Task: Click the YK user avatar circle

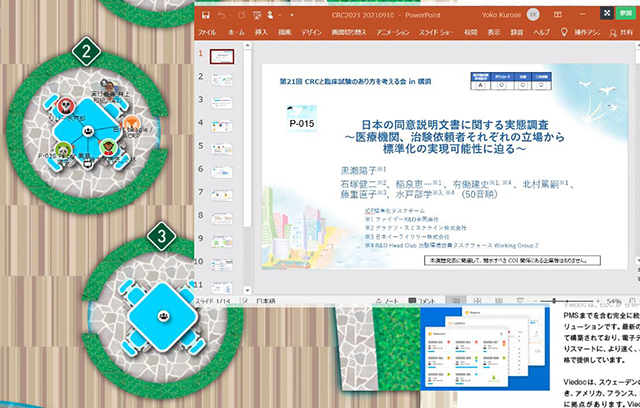Action: pyautogui.click(x=533, y=15)
